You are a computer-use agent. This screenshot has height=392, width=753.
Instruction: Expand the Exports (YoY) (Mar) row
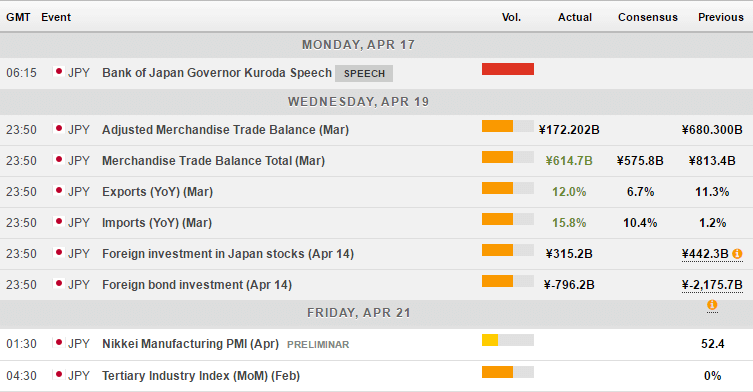[376, 192]
